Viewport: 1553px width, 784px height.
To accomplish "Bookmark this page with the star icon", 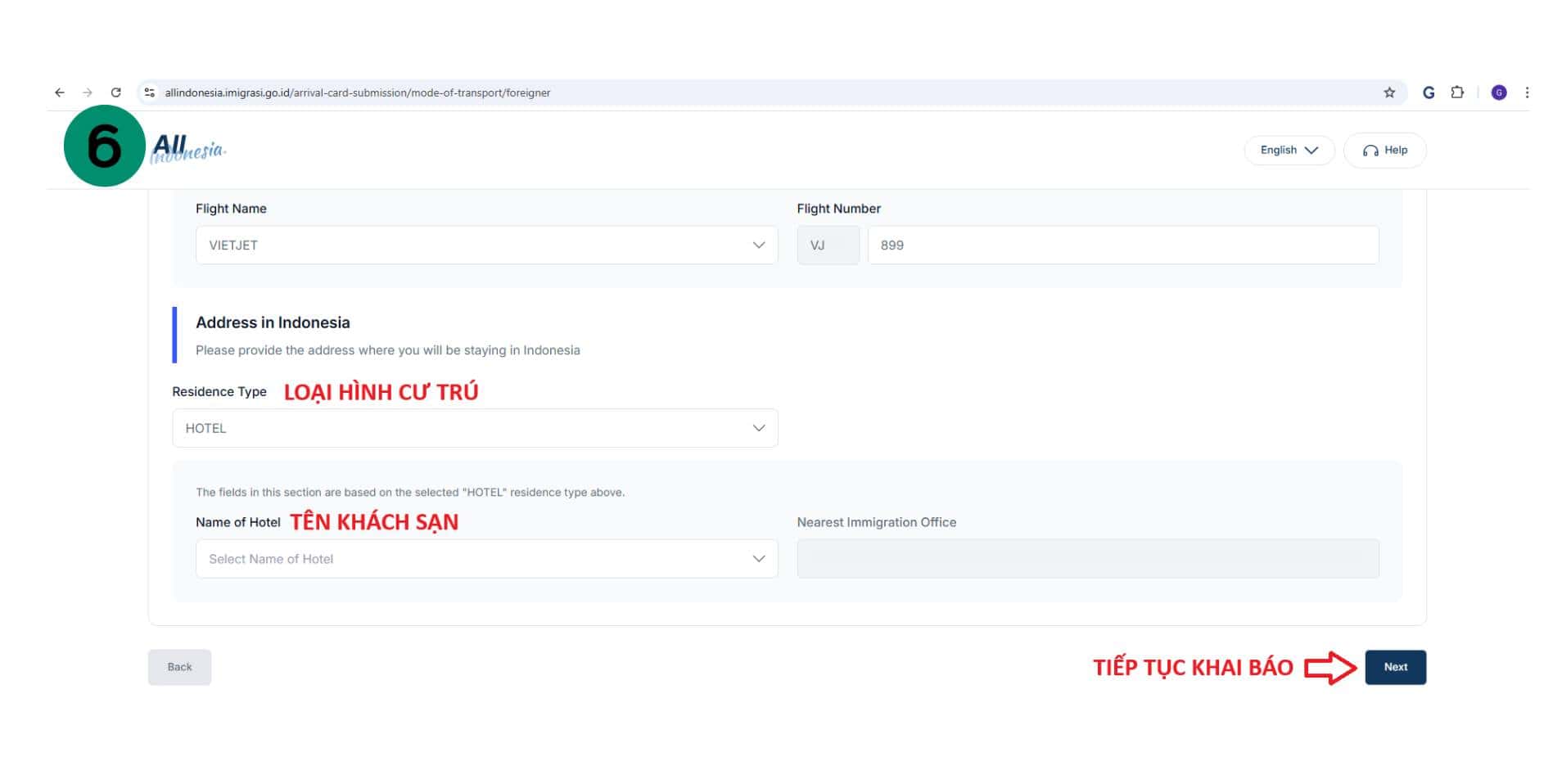I will point(1389,92).
